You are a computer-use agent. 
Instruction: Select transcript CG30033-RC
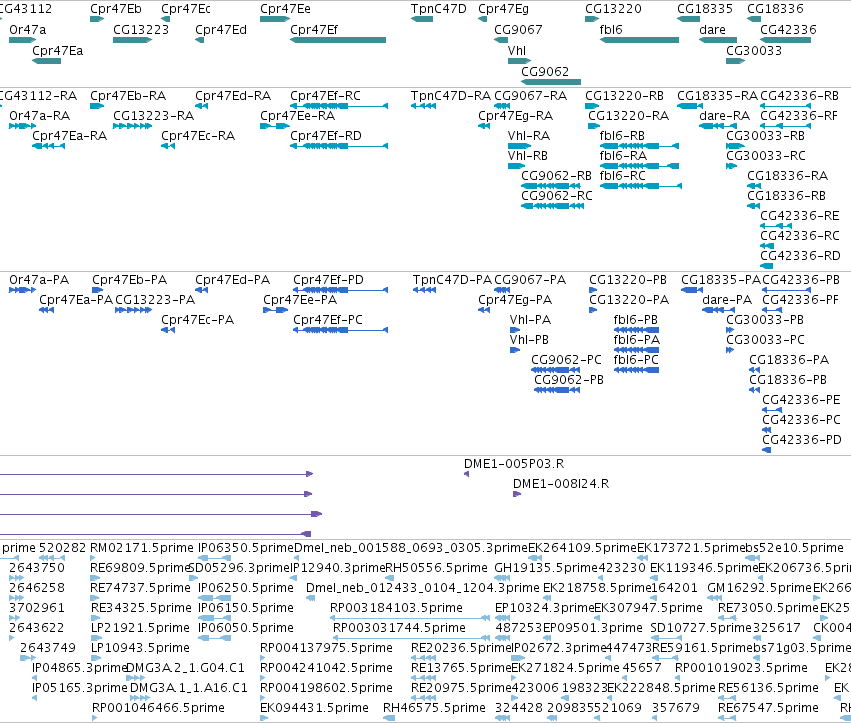731,166
